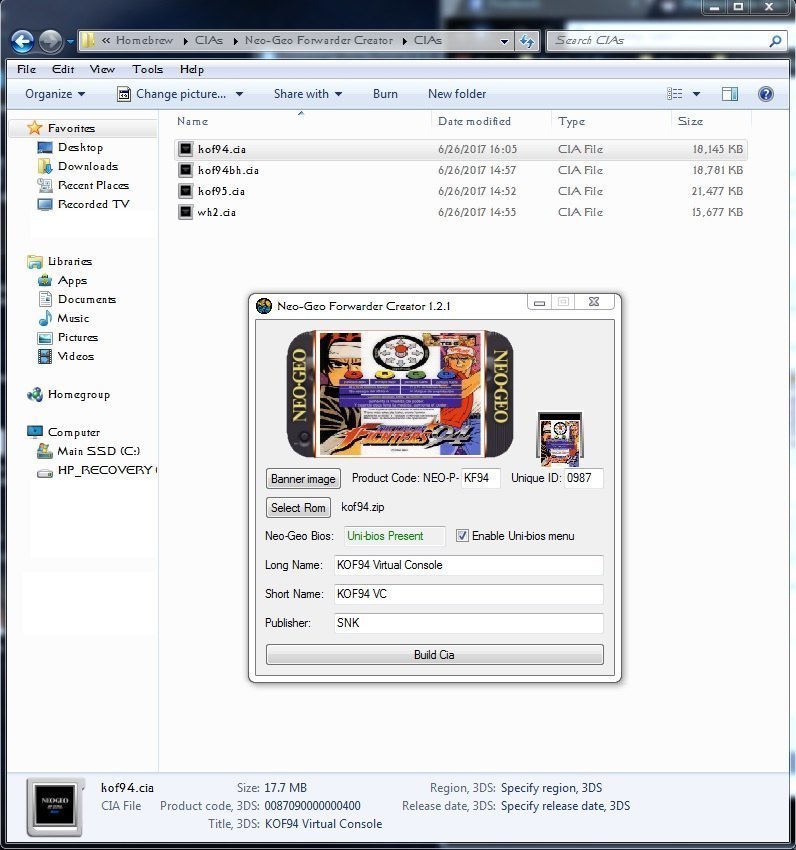
Task: Open the Documents library
Action: [87, 299]
